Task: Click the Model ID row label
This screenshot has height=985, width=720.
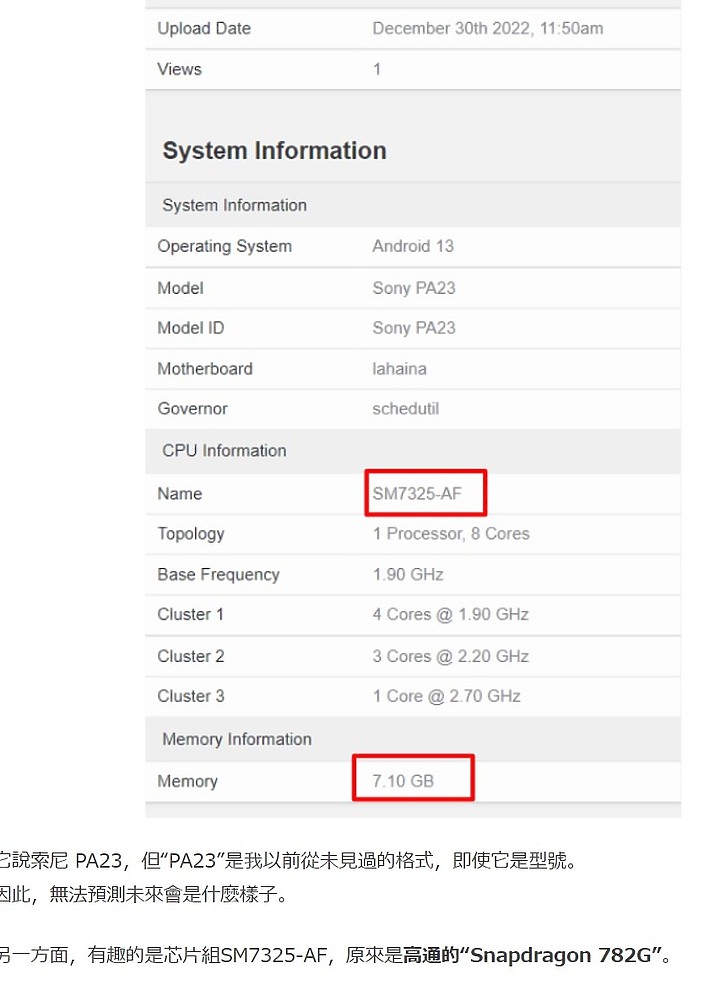Action: pos(191,328)
